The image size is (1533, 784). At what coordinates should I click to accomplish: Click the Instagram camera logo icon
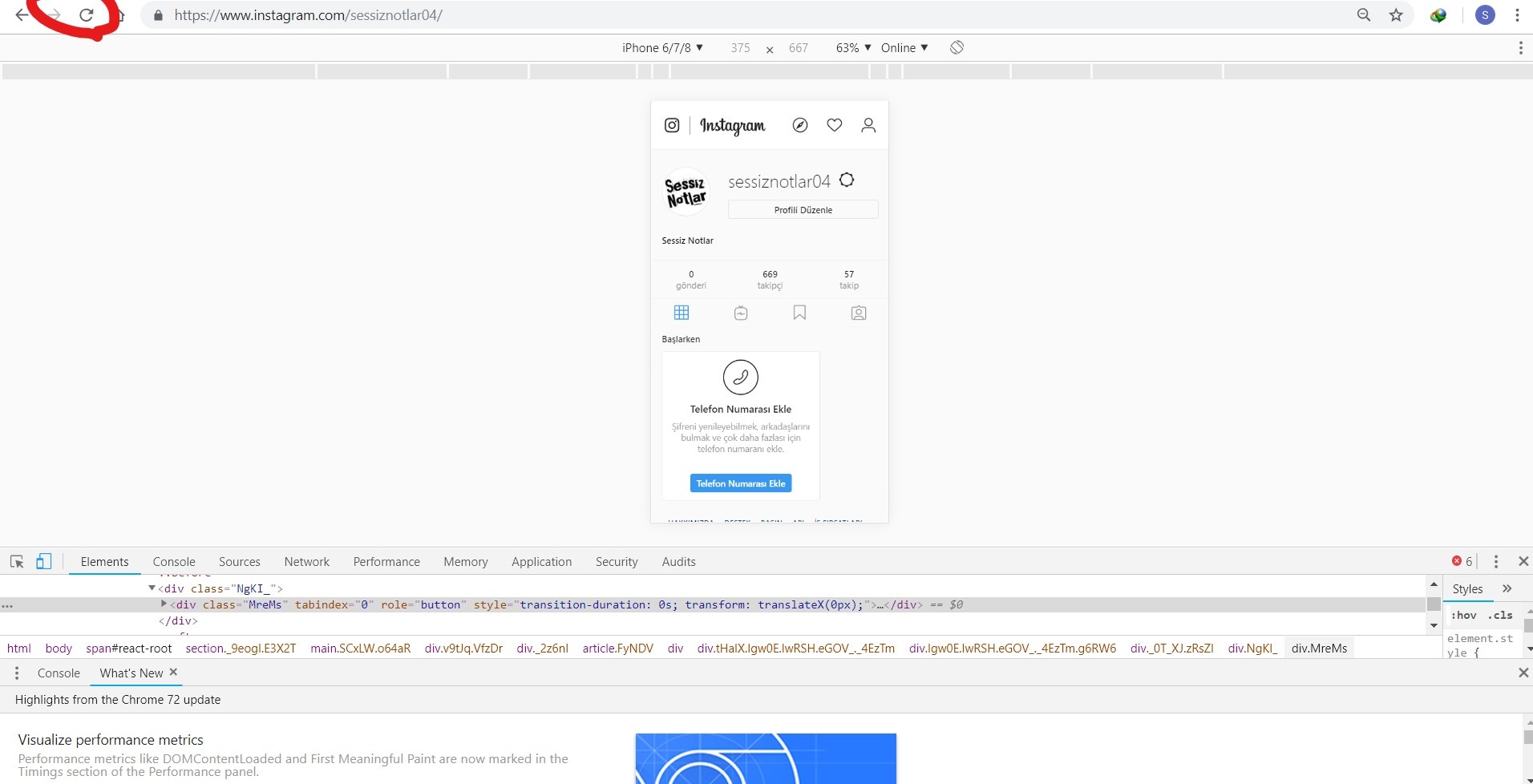coord(672,125)
